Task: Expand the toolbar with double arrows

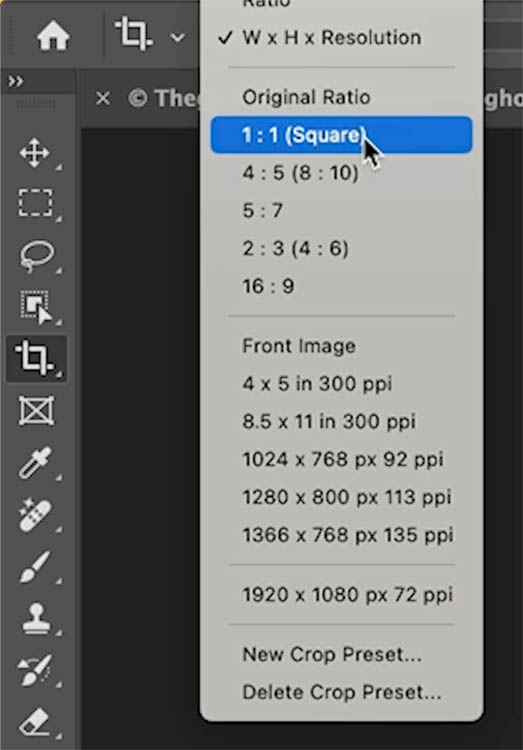Action: (15, 81)
